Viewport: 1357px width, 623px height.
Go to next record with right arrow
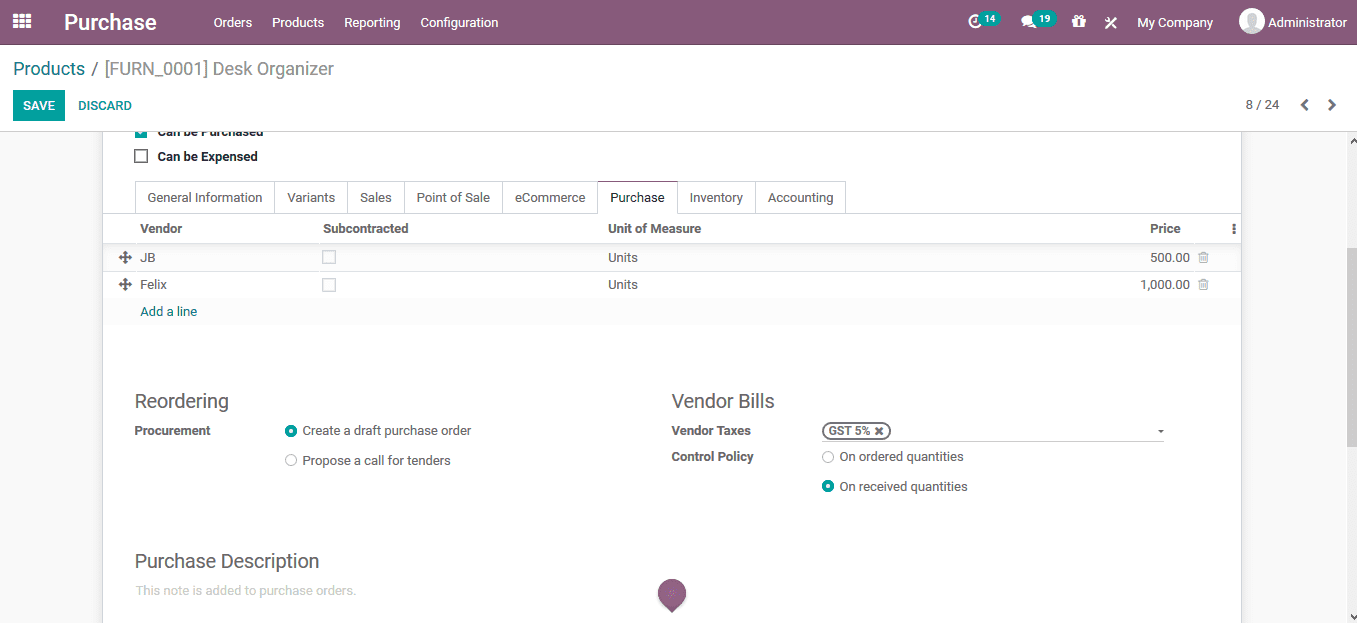(1331, 104)
